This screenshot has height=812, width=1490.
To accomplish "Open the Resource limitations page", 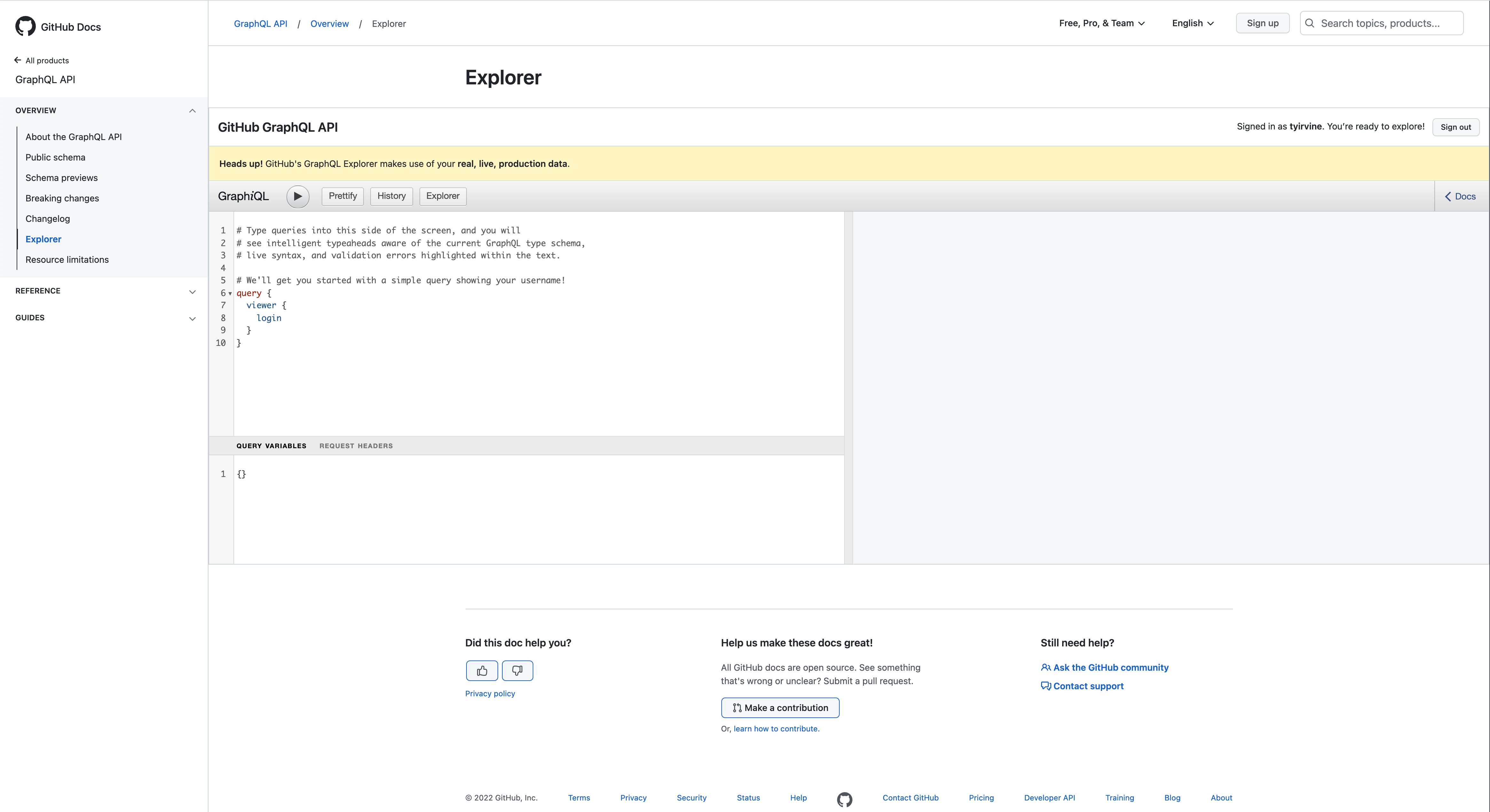I will [67, 260].
